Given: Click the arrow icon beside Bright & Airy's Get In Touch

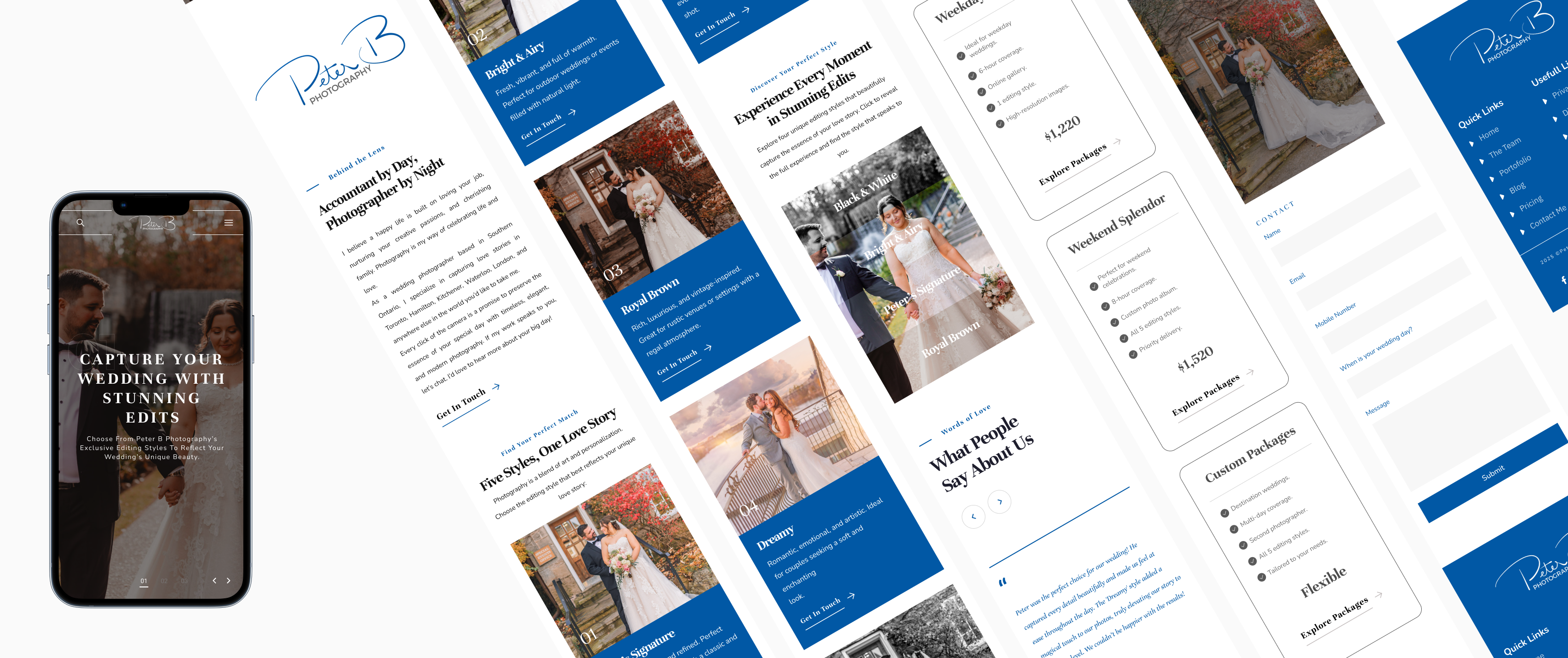Looking at the screenshot, I should [572, 113].
